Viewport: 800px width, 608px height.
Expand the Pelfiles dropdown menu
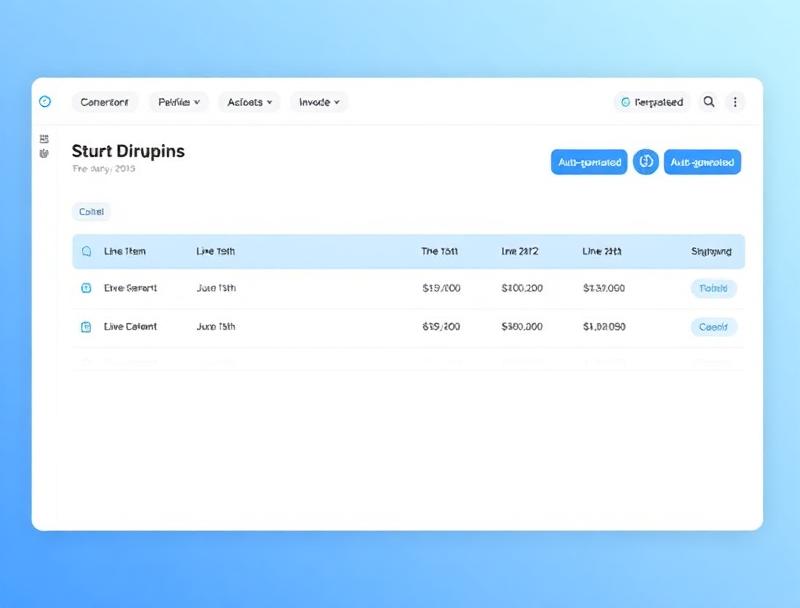179,102
